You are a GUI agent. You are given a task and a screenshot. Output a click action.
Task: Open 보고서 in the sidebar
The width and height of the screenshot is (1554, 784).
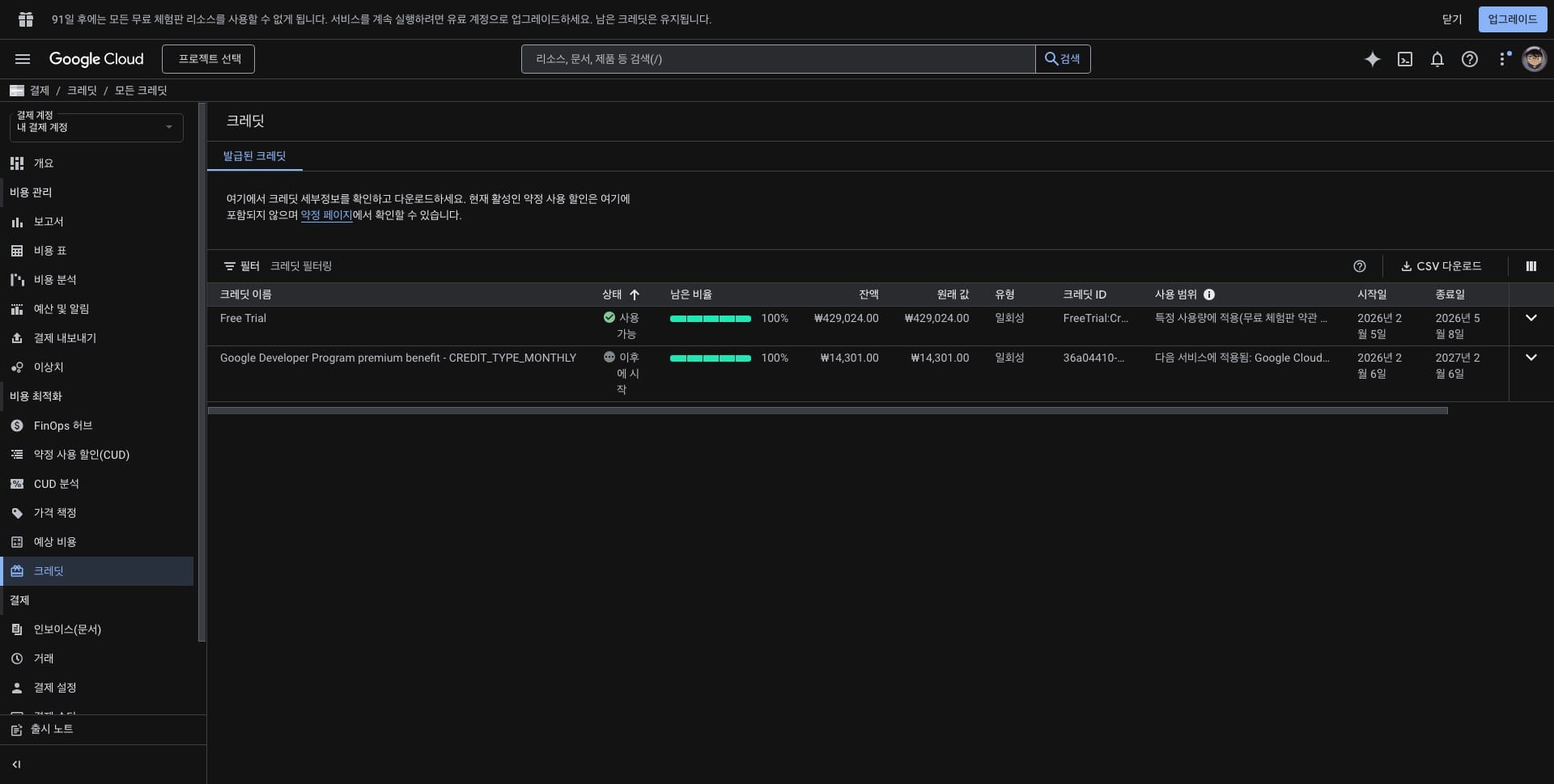[x=49, y=222]
